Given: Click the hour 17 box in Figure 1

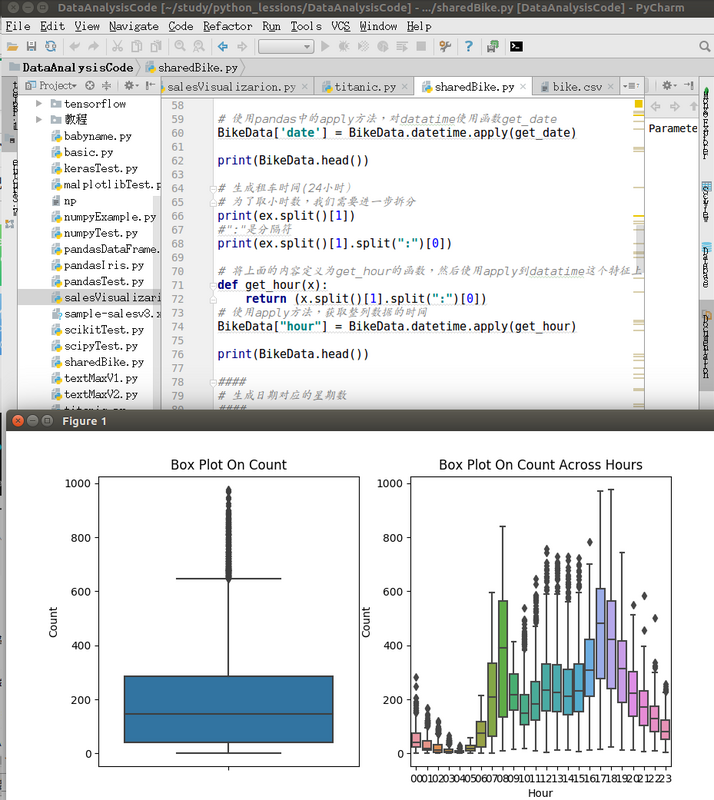Looking at the screenshot, I should [x=601, y=634].
